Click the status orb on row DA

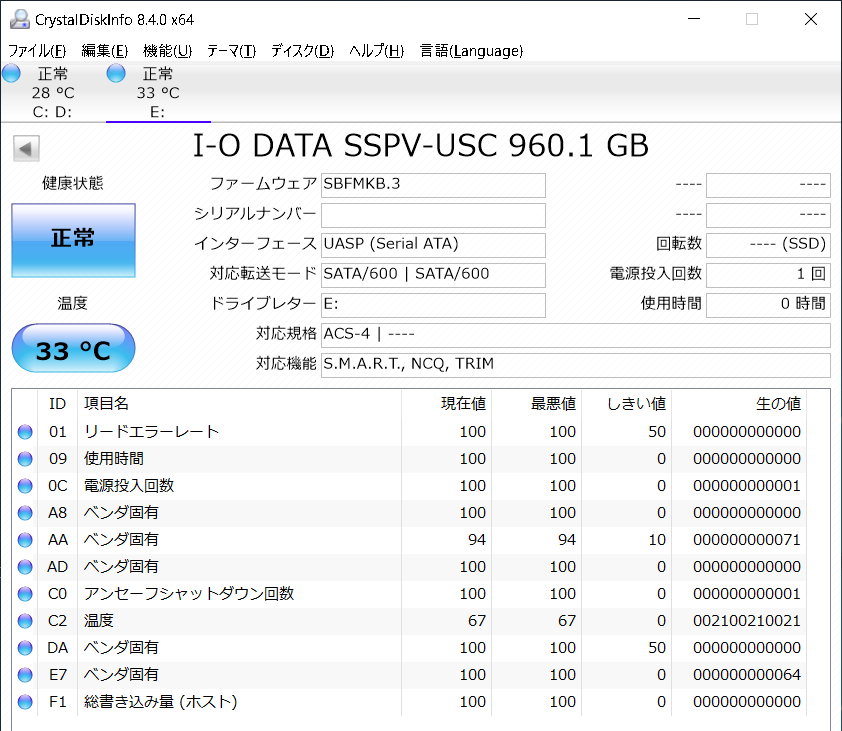(25, 648)
